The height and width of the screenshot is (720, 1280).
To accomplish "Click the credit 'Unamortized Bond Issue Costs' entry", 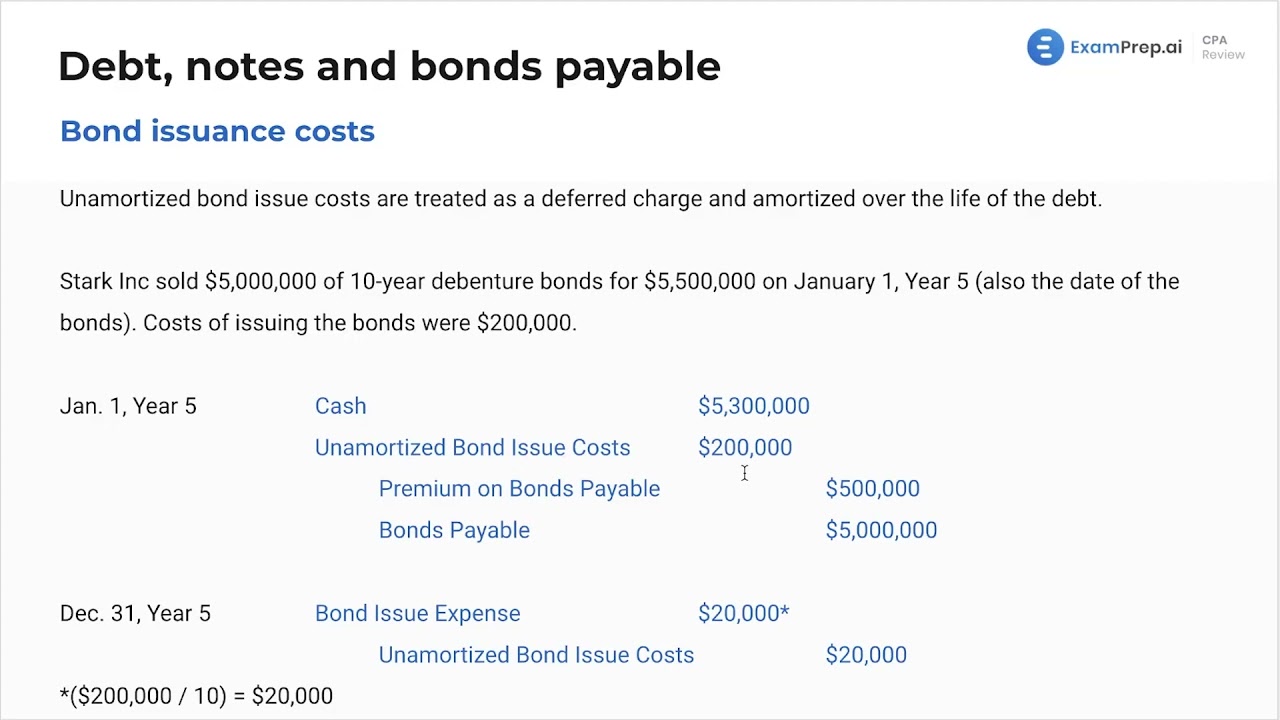I will 536,655.
